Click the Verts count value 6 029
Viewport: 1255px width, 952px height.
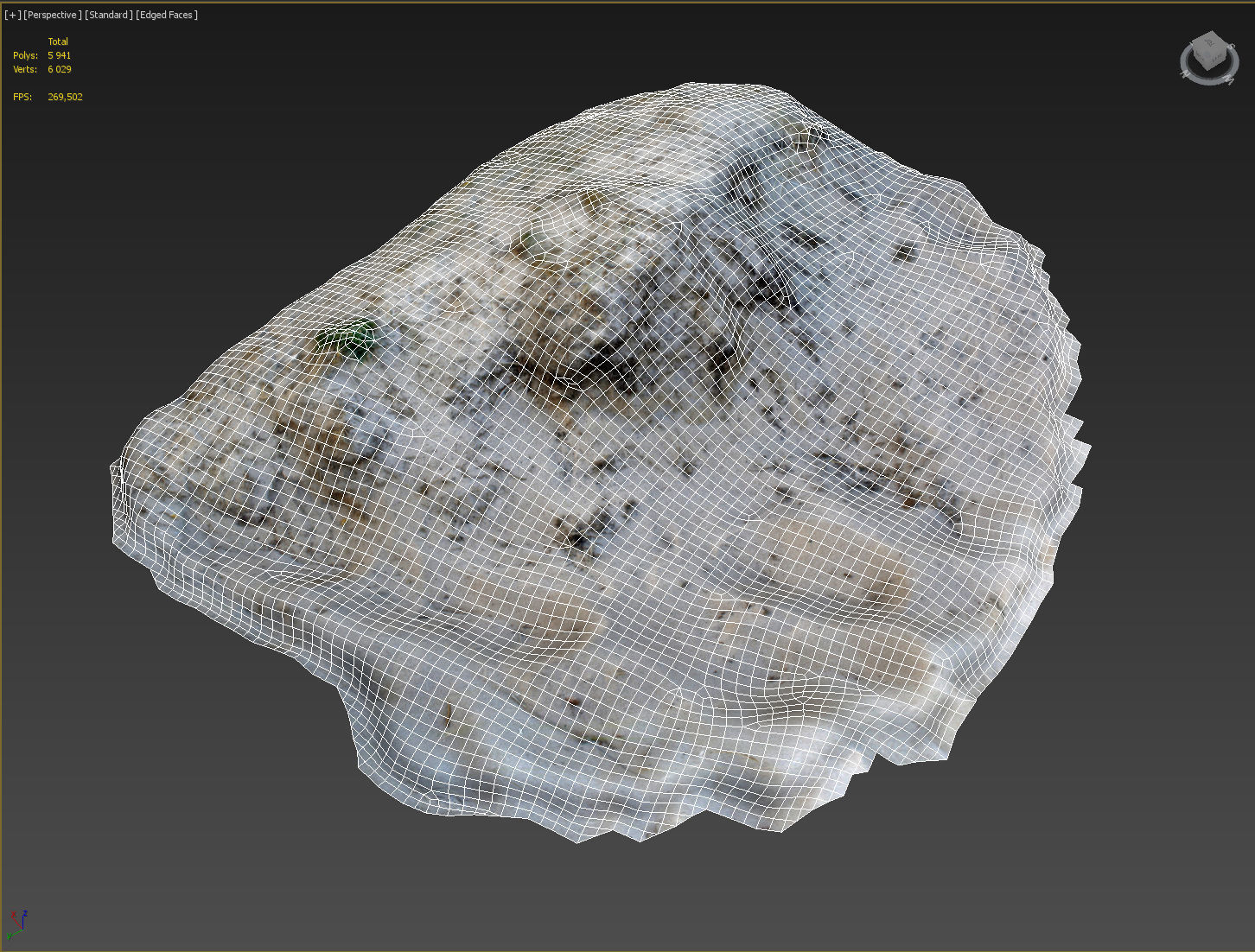(x=60, y=69)
